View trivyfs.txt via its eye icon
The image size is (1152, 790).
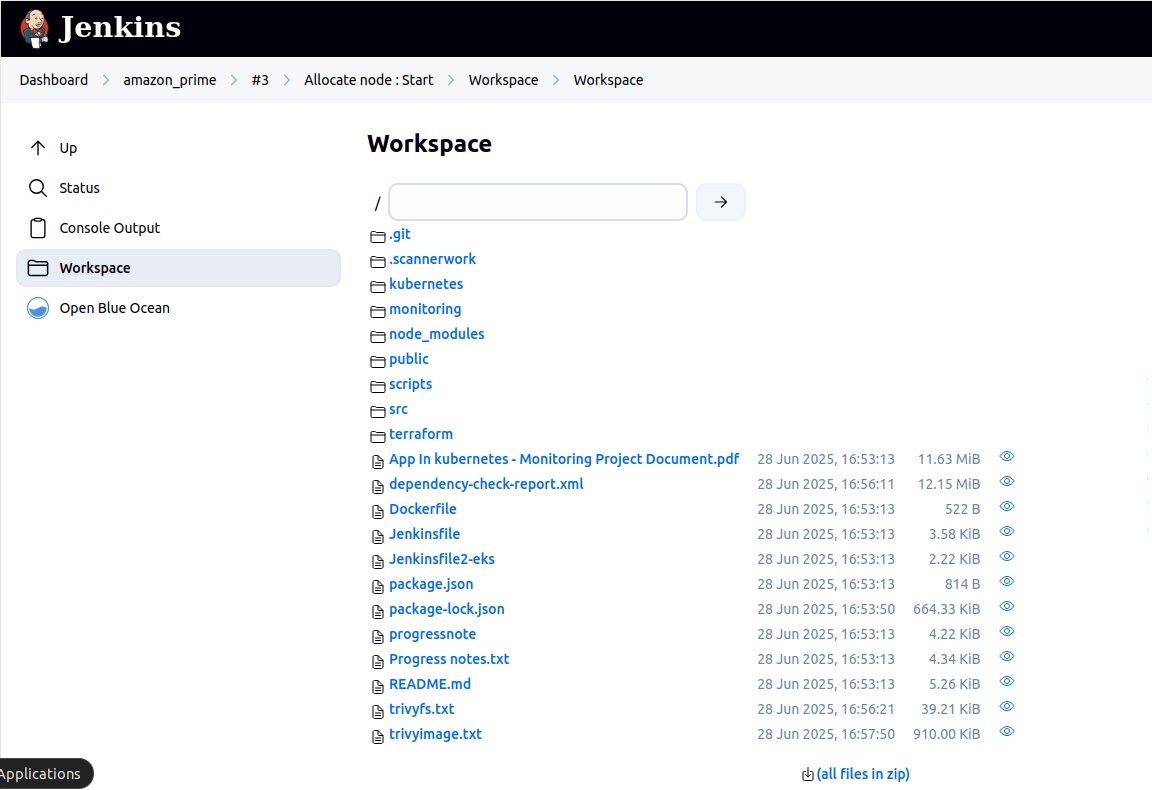click(1007, 706)
